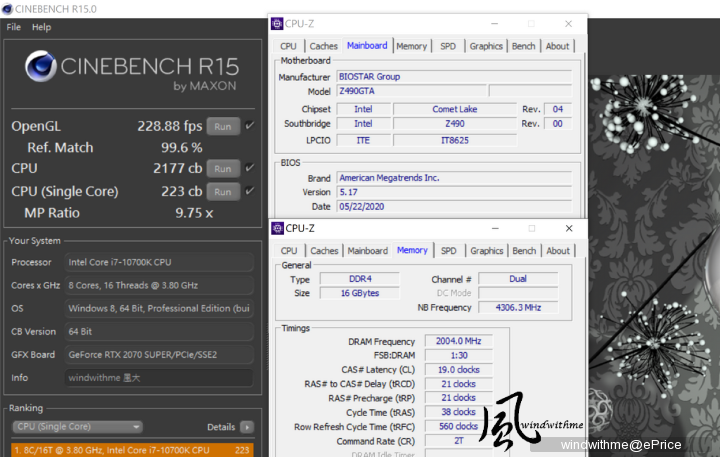
Task: Close the lower CPU-Z window
Action: tap(569, 228)
